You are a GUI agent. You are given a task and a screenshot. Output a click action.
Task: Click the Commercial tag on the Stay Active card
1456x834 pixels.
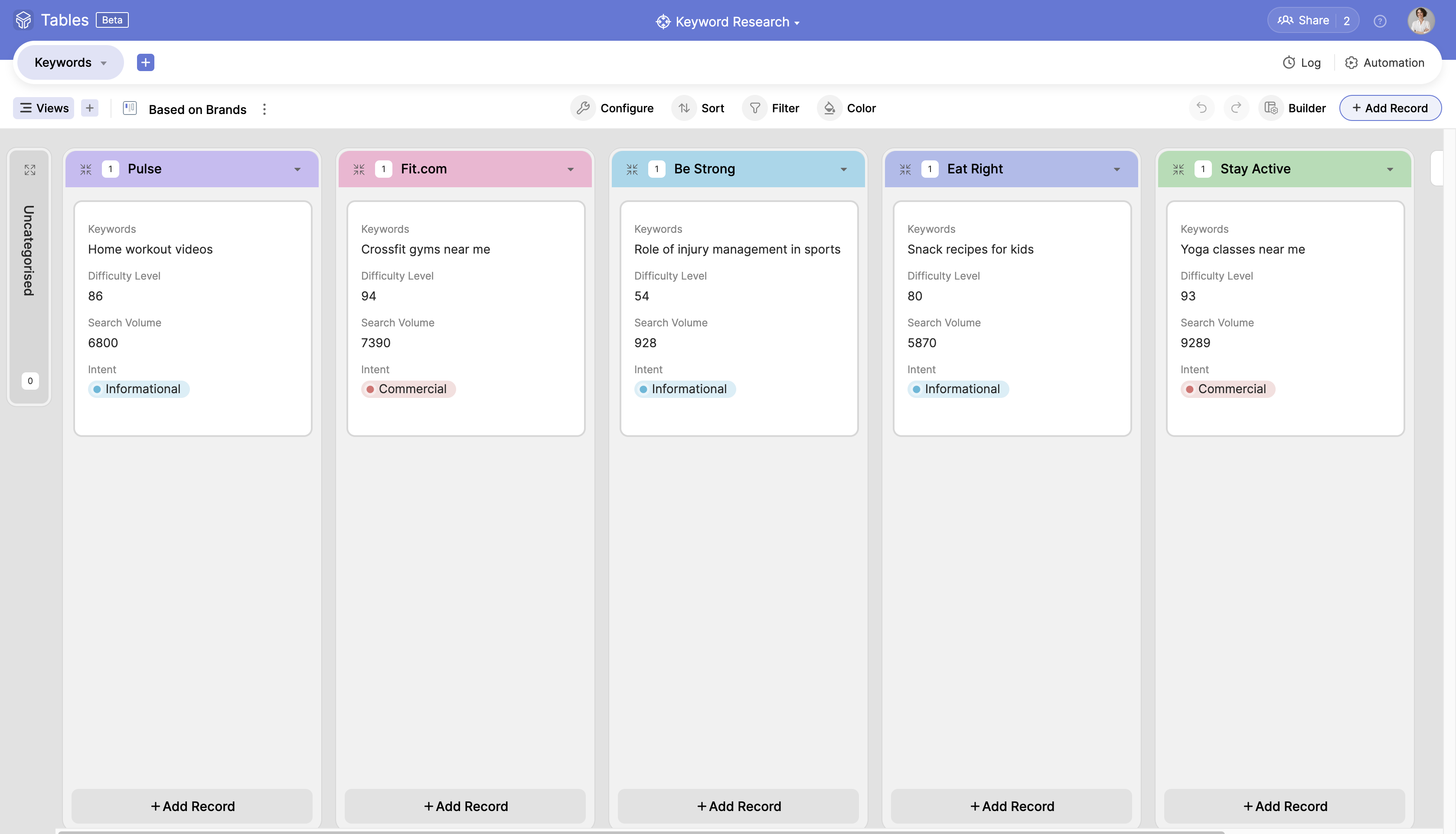click(x=1228, y=390)
